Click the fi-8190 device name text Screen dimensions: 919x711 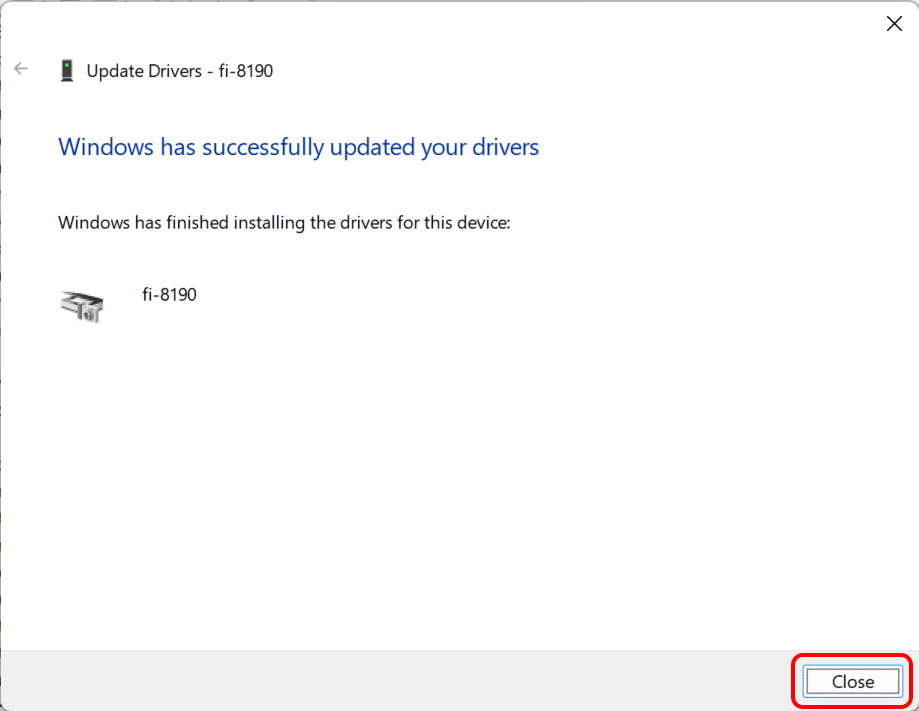coord(169,294)
